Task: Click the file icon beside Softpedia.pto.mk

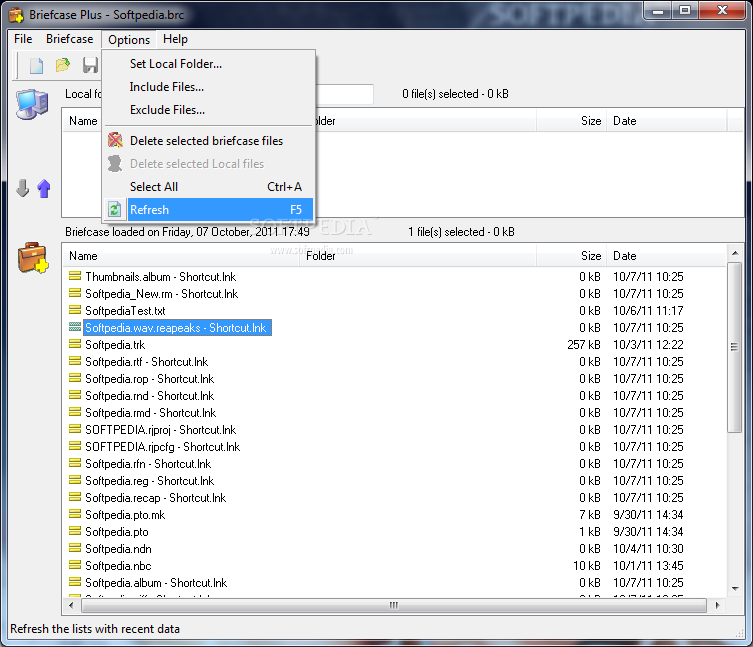Action: 74,514
